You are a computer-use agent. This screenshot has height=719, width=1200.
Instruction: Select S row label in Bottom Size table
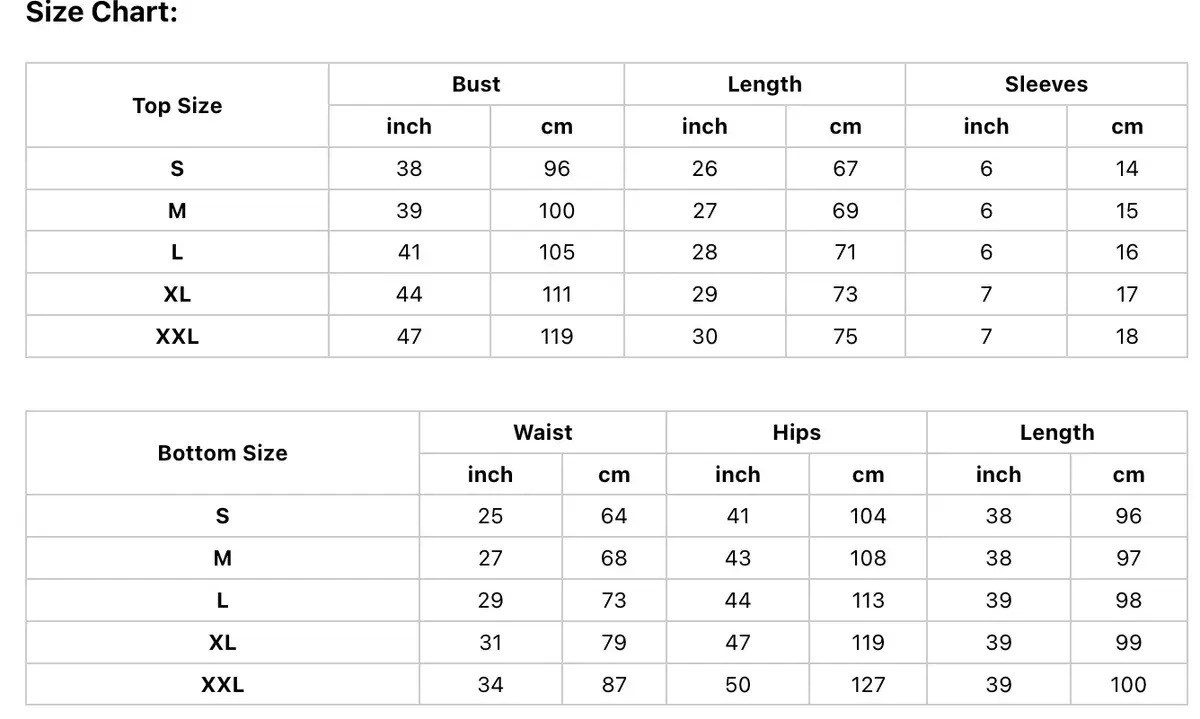point(222,516)
